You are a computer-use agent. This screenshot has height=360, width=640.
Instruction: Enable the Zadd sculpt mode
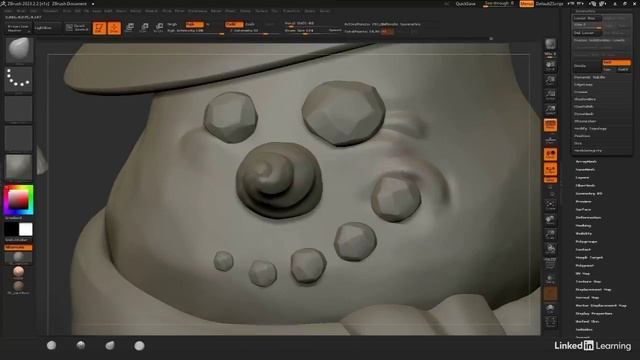click(234, 24)
